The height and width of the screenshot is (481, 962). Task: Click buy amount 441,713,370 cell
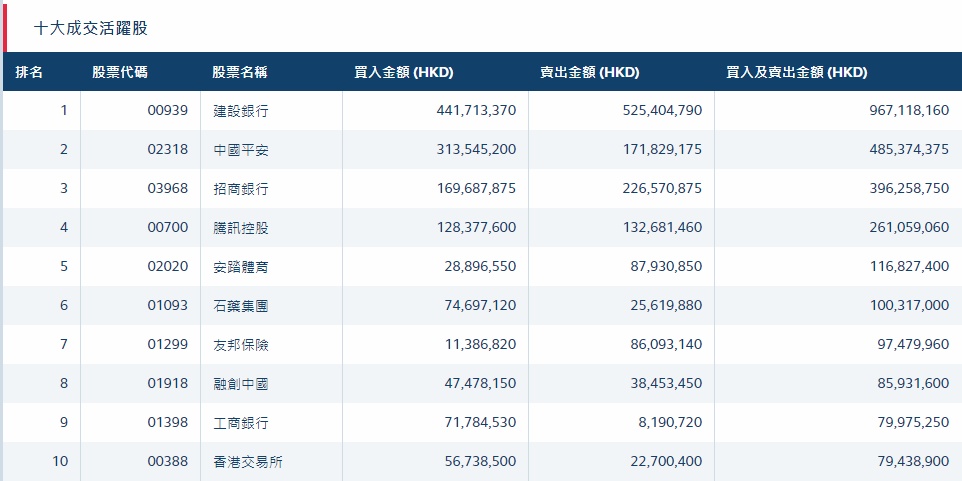(x=476, y=111)
